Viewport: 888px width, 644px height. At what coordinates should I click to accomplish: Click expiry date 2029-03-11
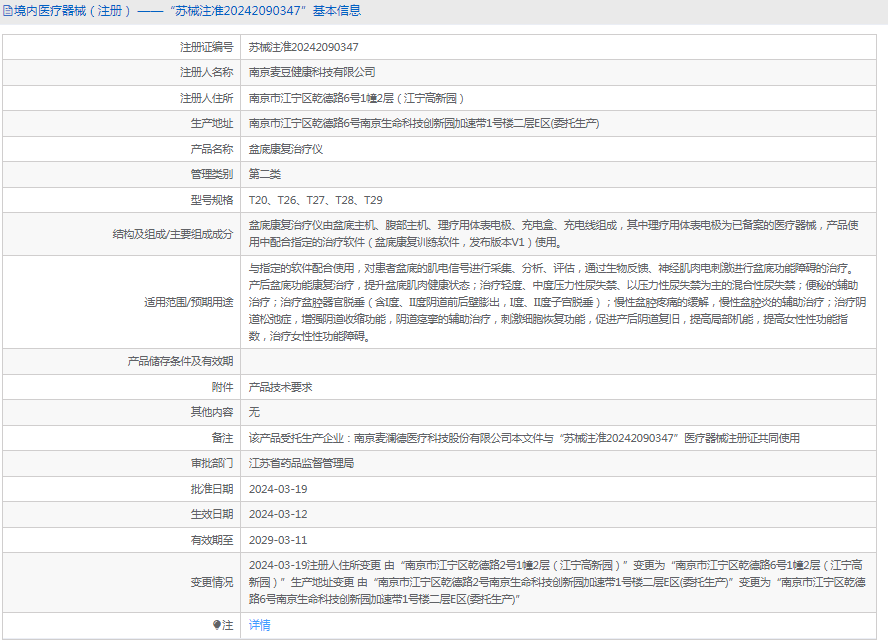point(278,540)
